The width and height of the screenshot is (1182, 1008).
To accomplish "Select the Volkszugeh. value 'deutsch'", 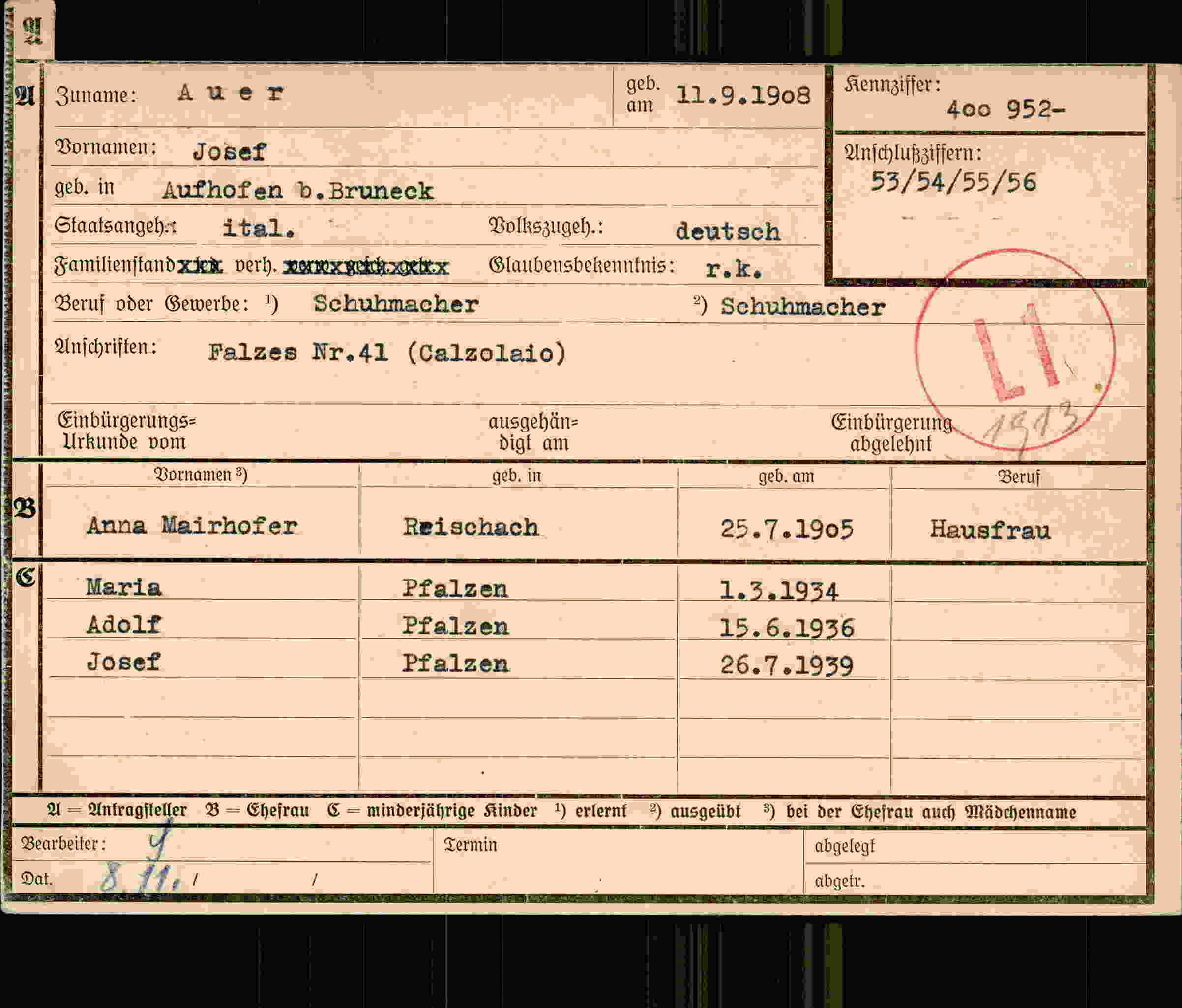I will pyautogui.click(x=727, y=231).
